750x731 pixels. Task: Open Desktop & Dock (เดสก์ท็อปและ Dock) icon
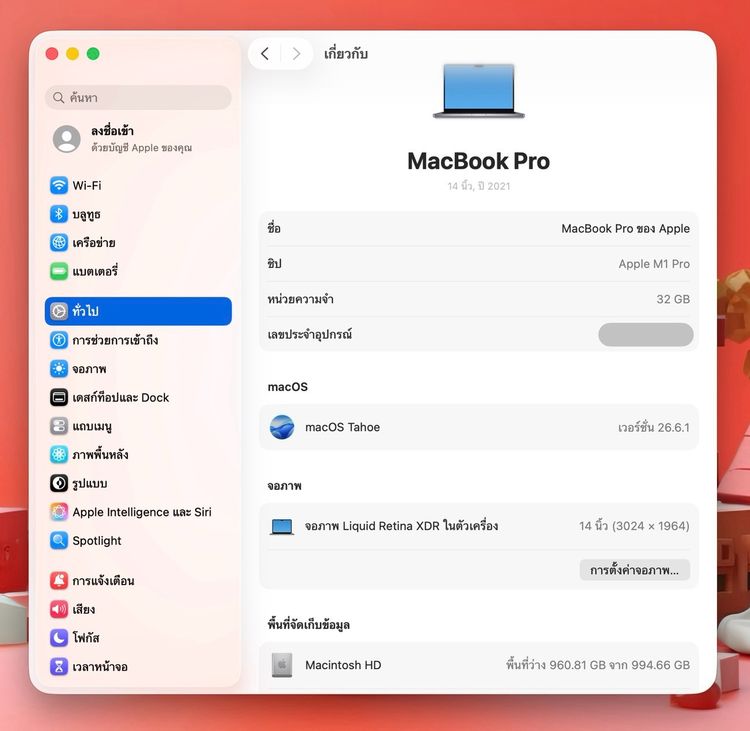tap(59, 398)
